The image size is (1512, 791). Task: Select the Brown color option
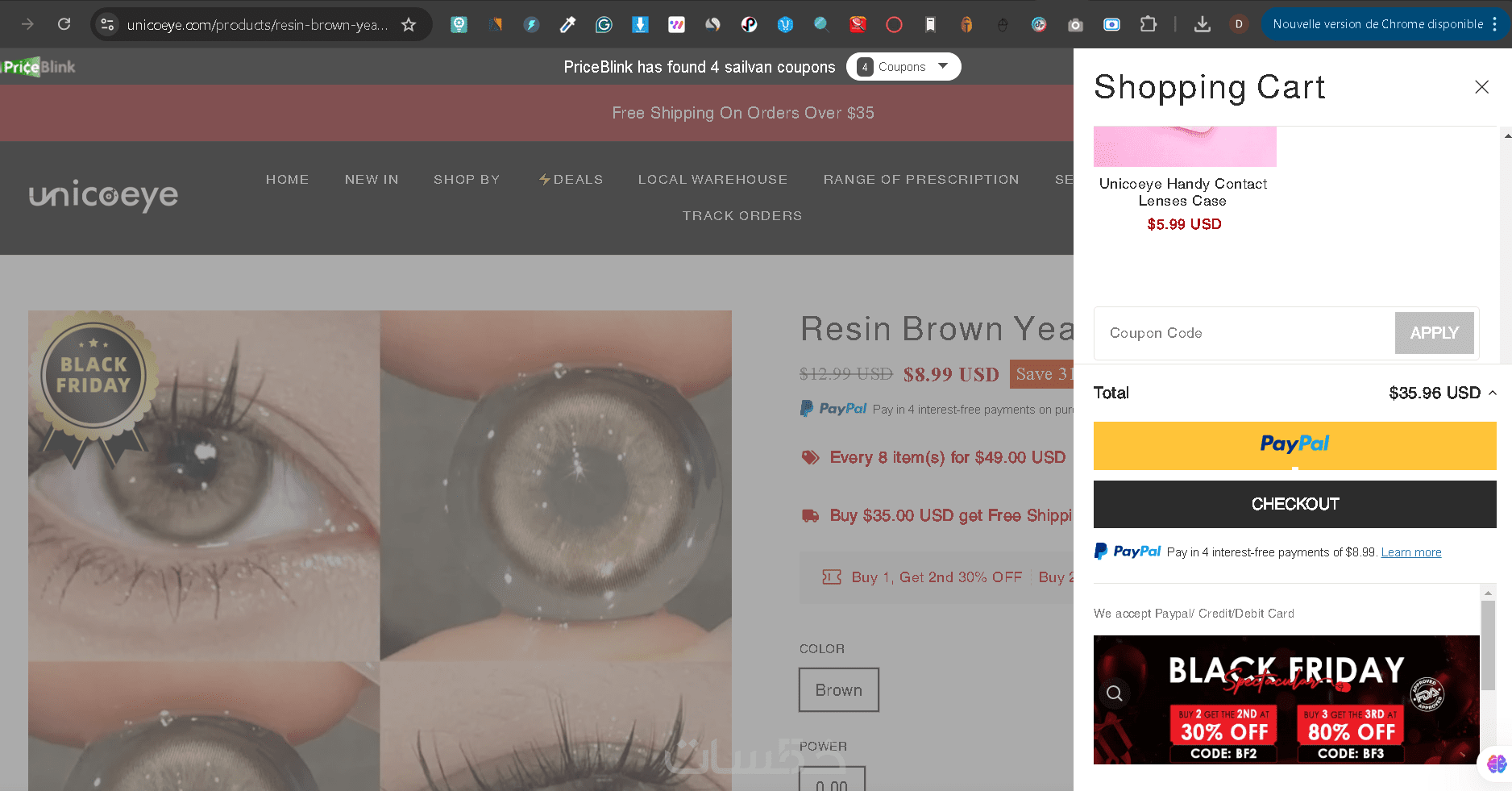839,690
